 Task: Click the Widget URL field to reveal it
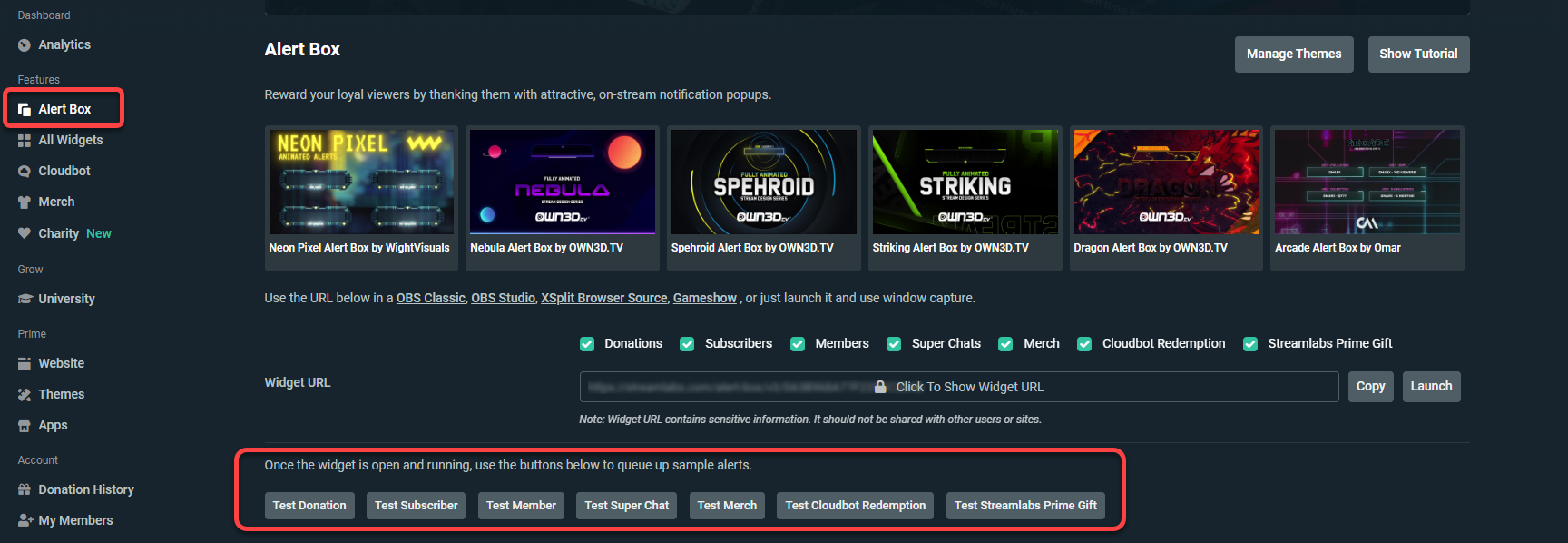[959, 387]
